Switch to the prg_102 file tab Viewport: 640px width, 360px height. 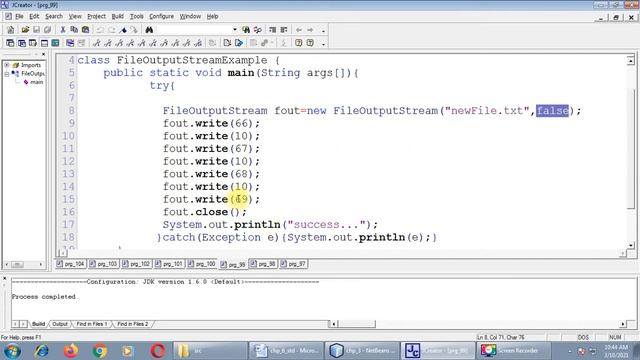point(136,264)
